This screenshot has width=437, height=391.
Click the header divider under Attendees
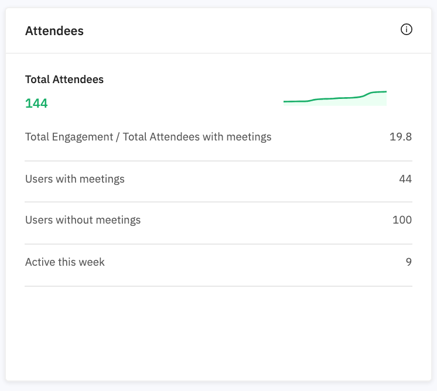click(x=218, y=53)
